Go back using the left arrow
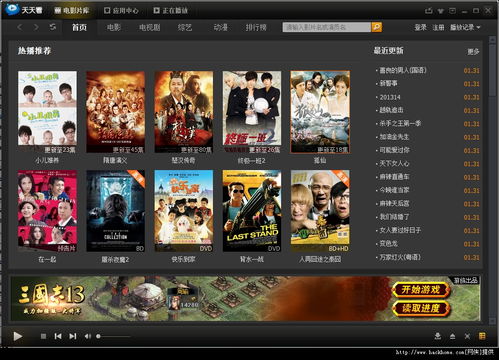 click(20, 27)
